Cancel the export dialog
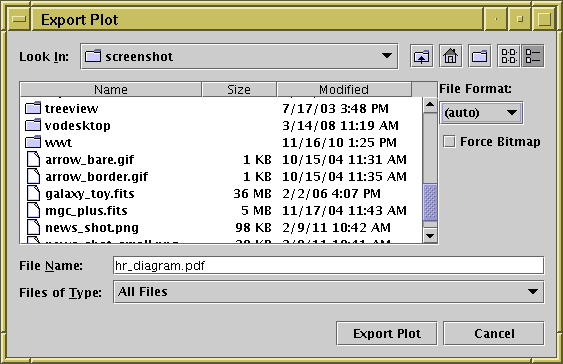The height and width of the screenshot is (364, 563). pyautogui.click(x=494, y=333)
